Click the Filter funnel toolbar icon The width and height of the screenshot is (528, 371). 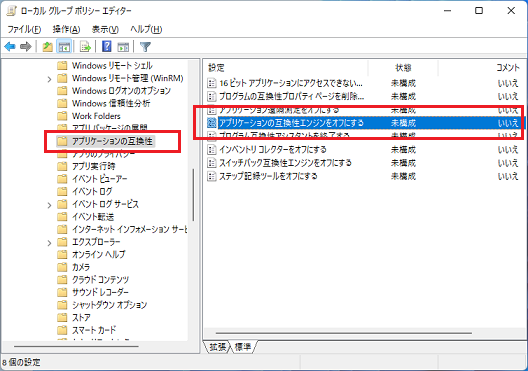145,46
